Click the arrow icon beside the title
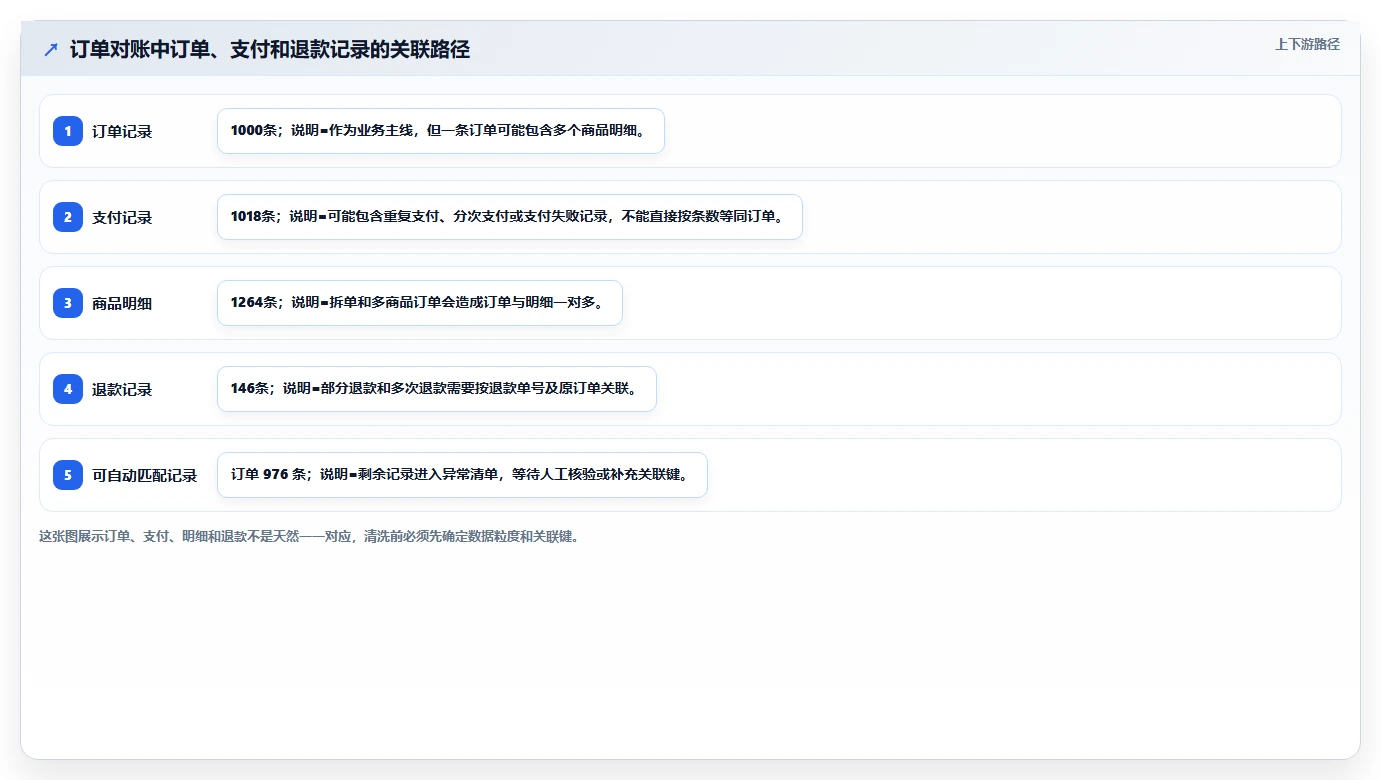The width and height of the screenshot is (1381, 780). pyautogui.click(x=51, y=49)
